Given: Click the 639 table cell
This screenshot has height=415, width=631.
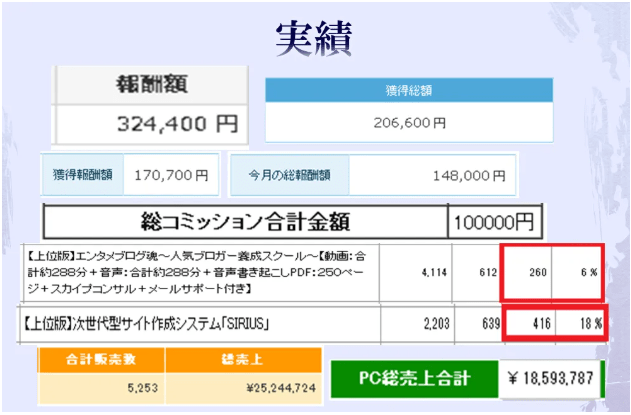Looking at the screenshot, I should coord(491,324).
